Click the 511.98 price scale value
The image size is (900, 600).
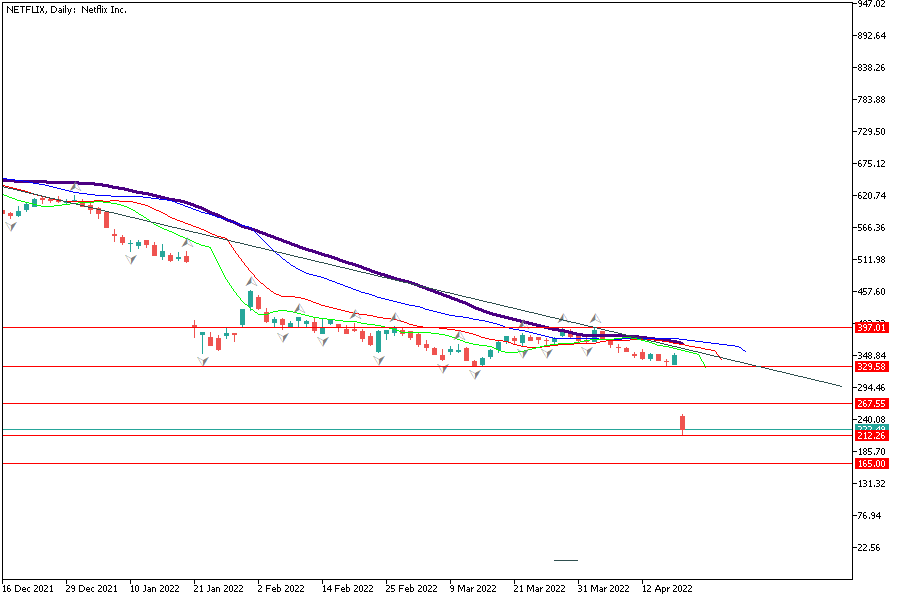click(x=871, y=260)
